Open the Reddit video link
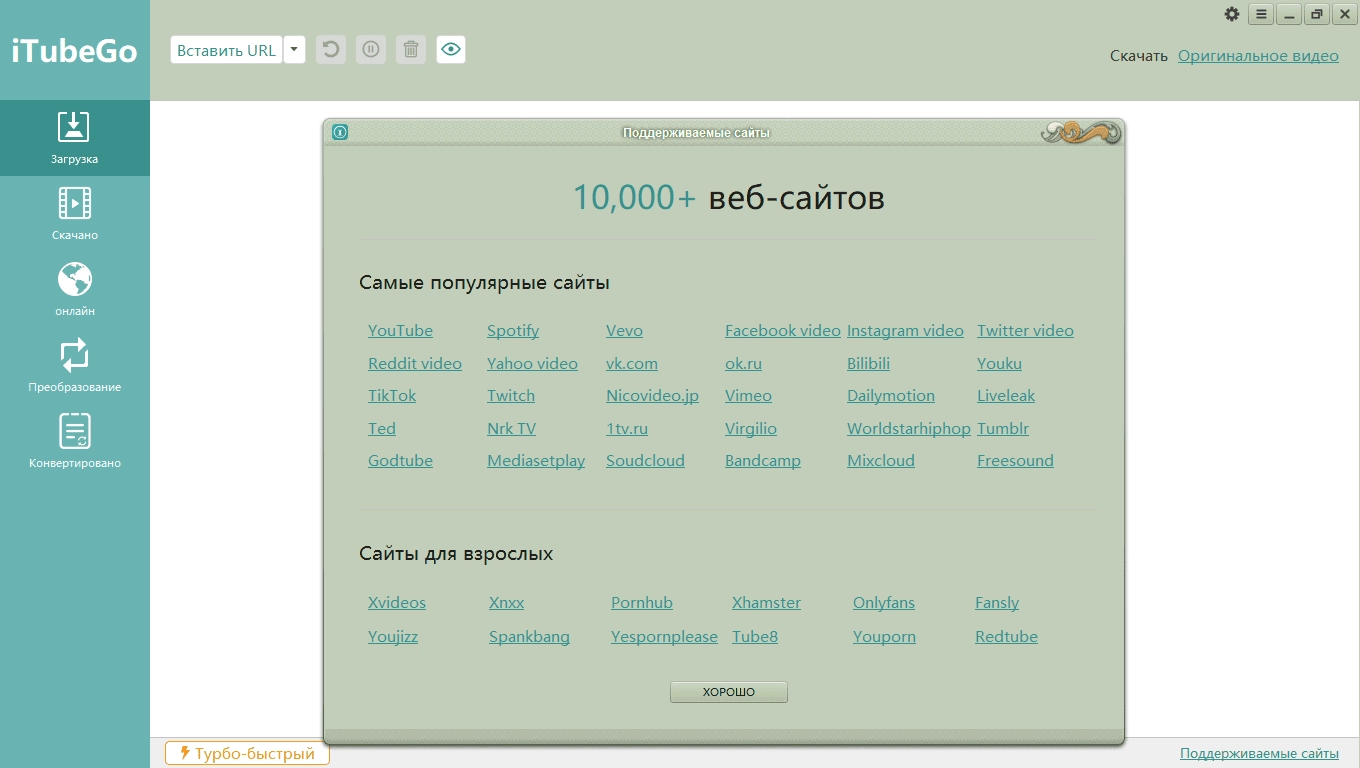1360x768 pixels. [x=415, y=364]
